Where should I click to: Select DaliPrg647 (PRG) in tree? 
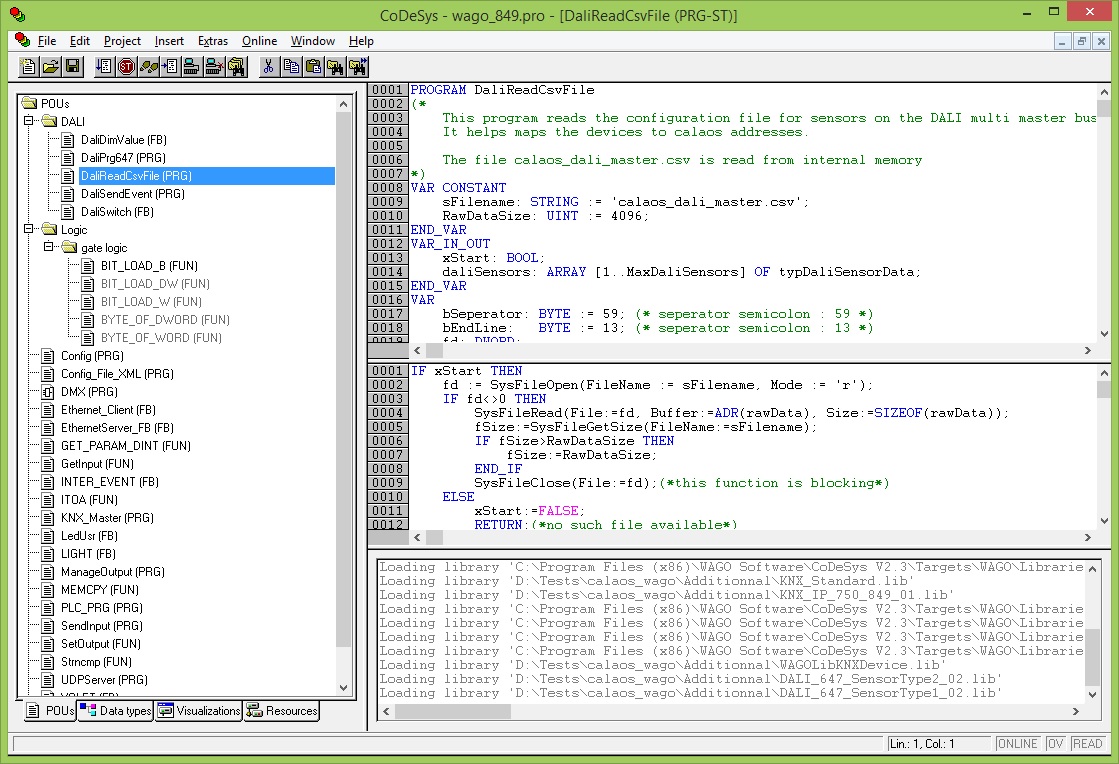click(123, 158)
